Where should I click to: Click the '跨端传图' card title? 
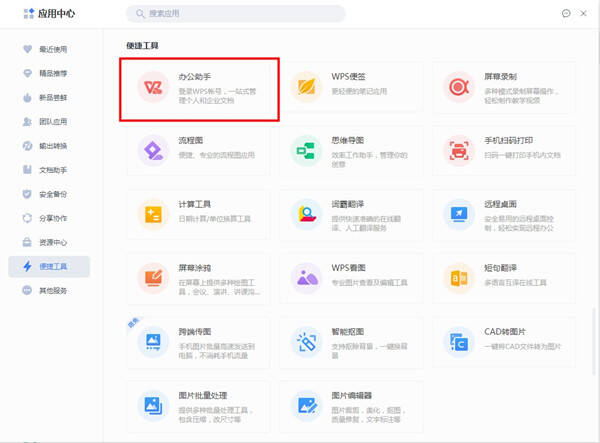(x=194, y=332)
